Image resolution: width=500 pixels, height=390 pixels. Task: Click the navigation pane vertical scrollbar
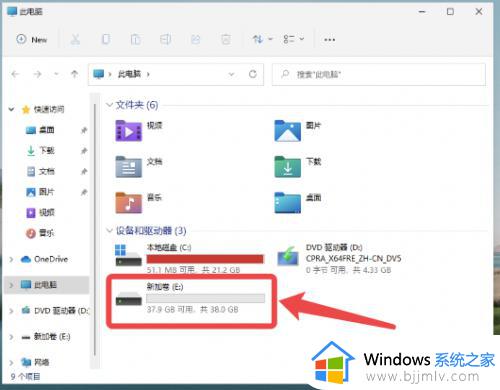[95, 230]
